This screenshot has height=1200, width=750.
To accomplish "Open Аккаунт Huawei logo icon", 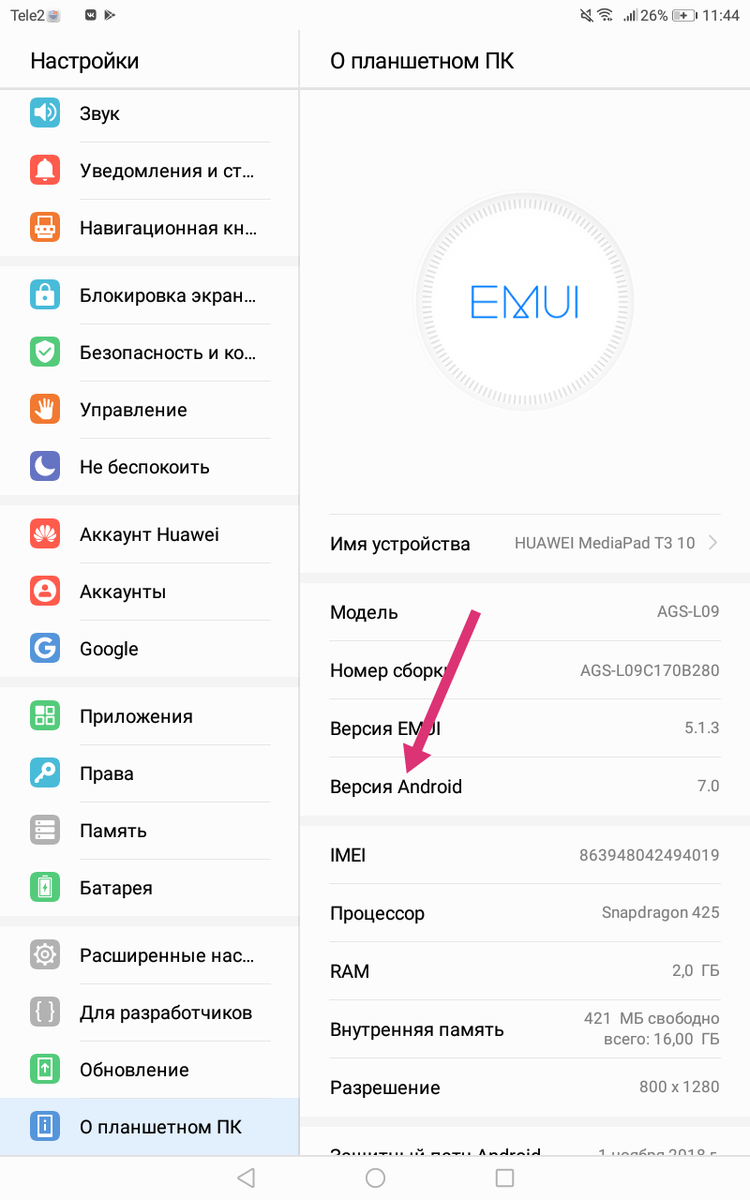I will coord(45,534).
